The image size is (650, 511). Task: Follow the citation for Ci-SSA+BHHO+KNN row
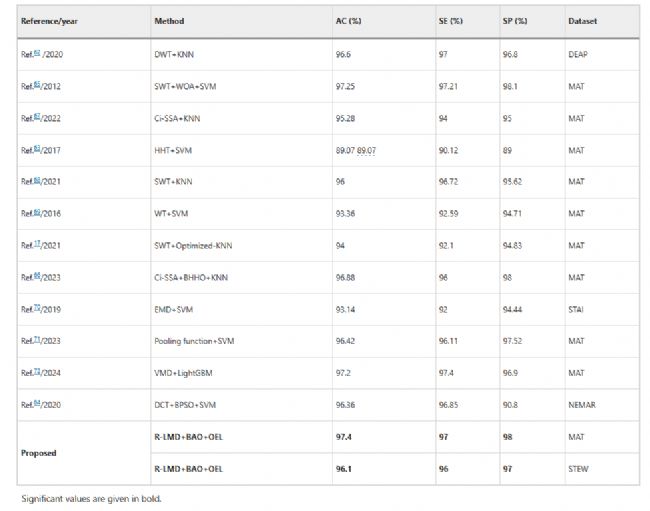point(35,277)
